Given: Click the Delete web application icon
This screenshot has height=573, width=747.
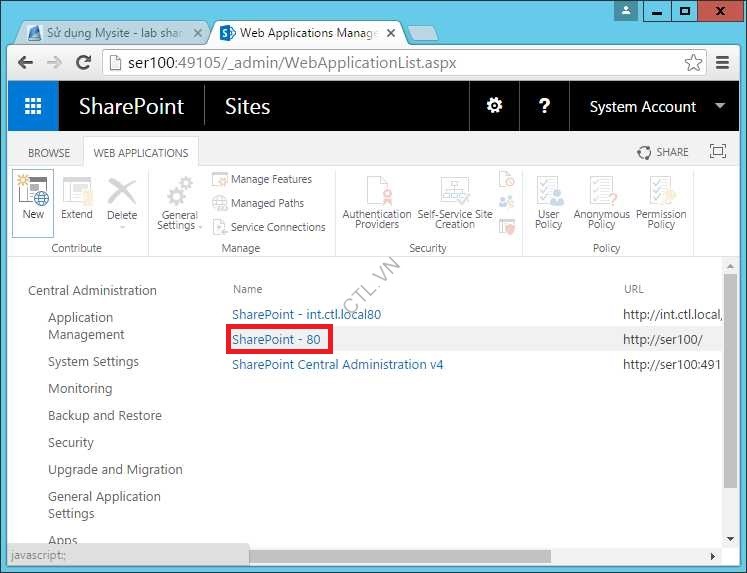Looking at the screenshot, I should [122, 200].
